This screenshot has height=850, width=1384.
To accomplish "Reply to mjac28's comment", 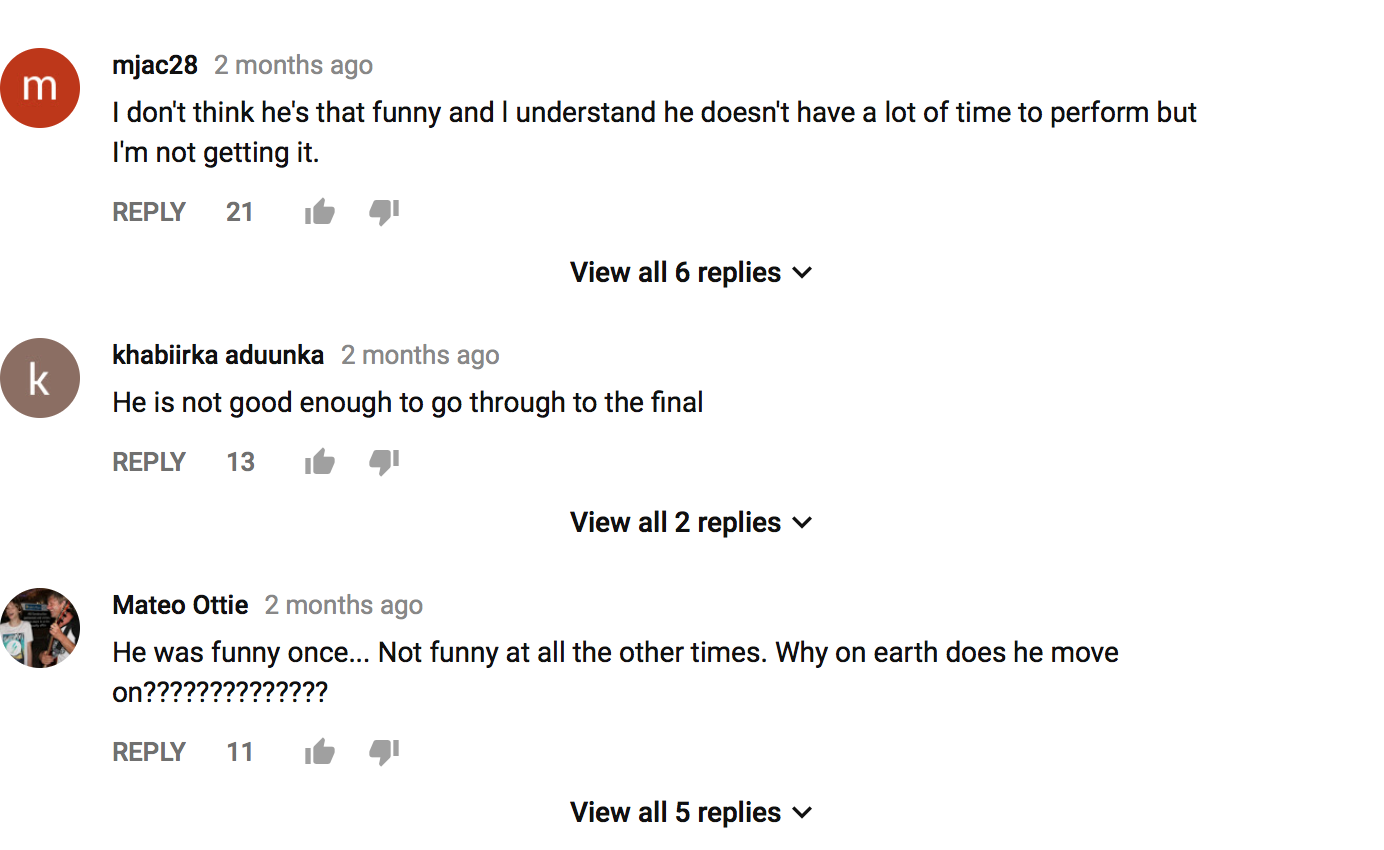I will (x=149, y=212).
